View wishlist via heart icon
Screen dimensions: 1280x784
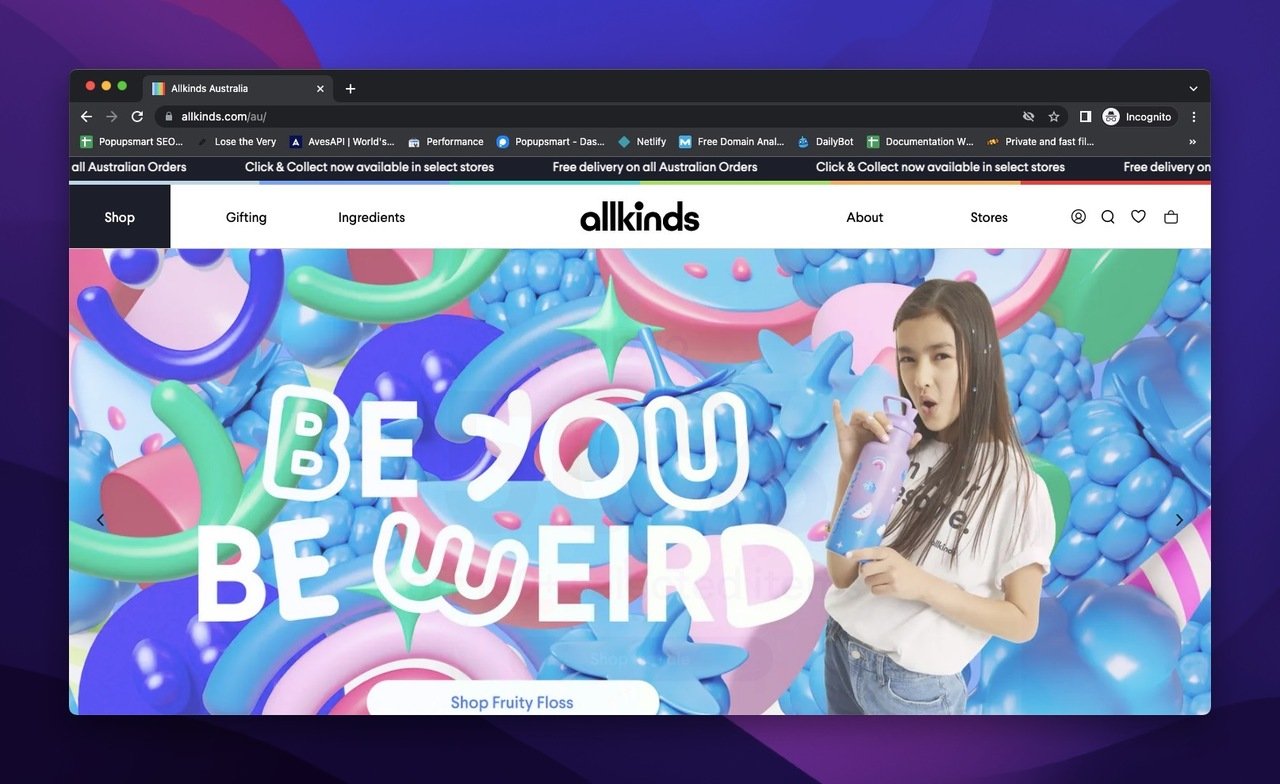(1138, 216)
